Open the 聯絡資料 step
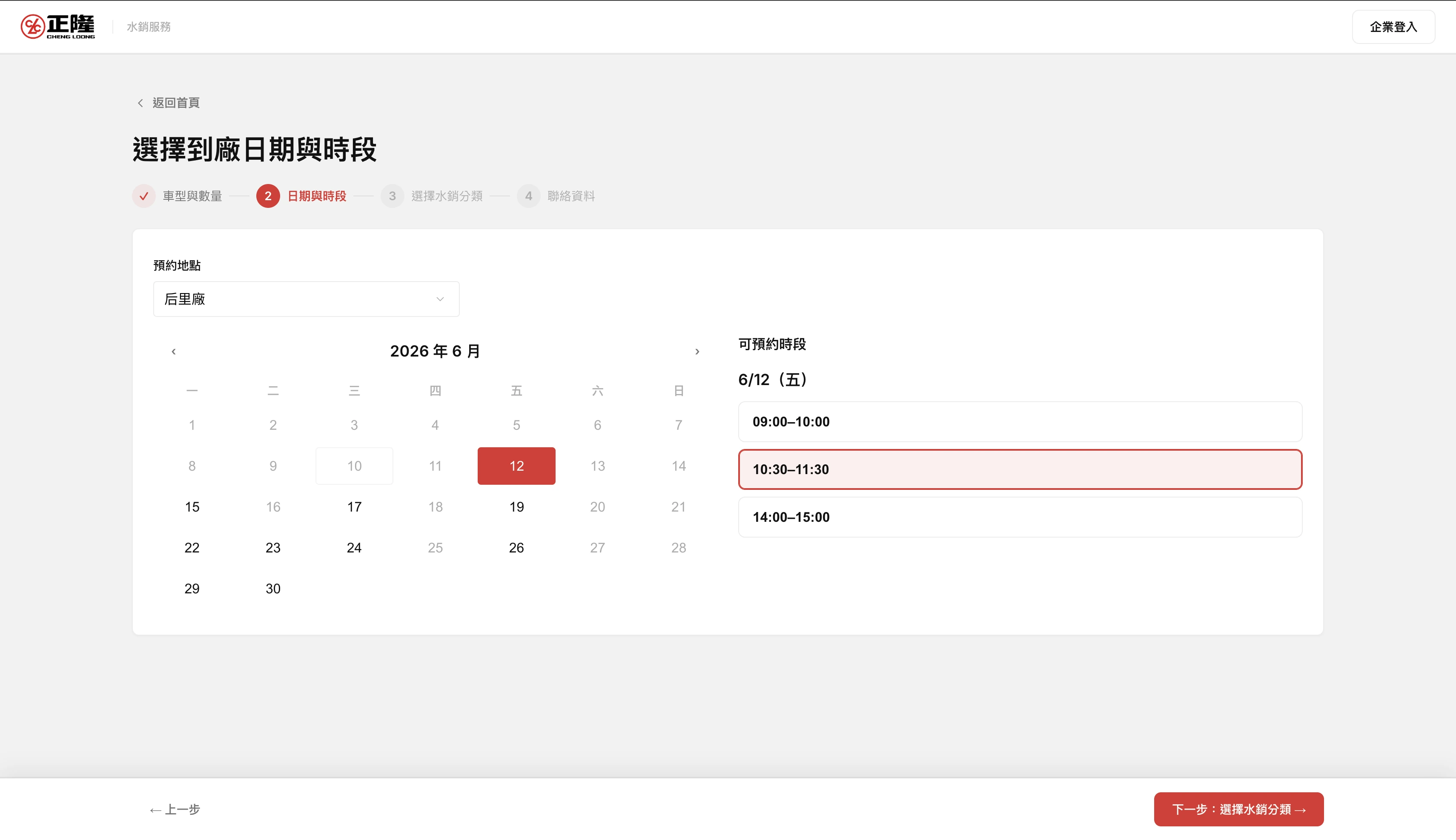Image resolution: width=1456 pixels, height=840 pixels. coord(571,196)
